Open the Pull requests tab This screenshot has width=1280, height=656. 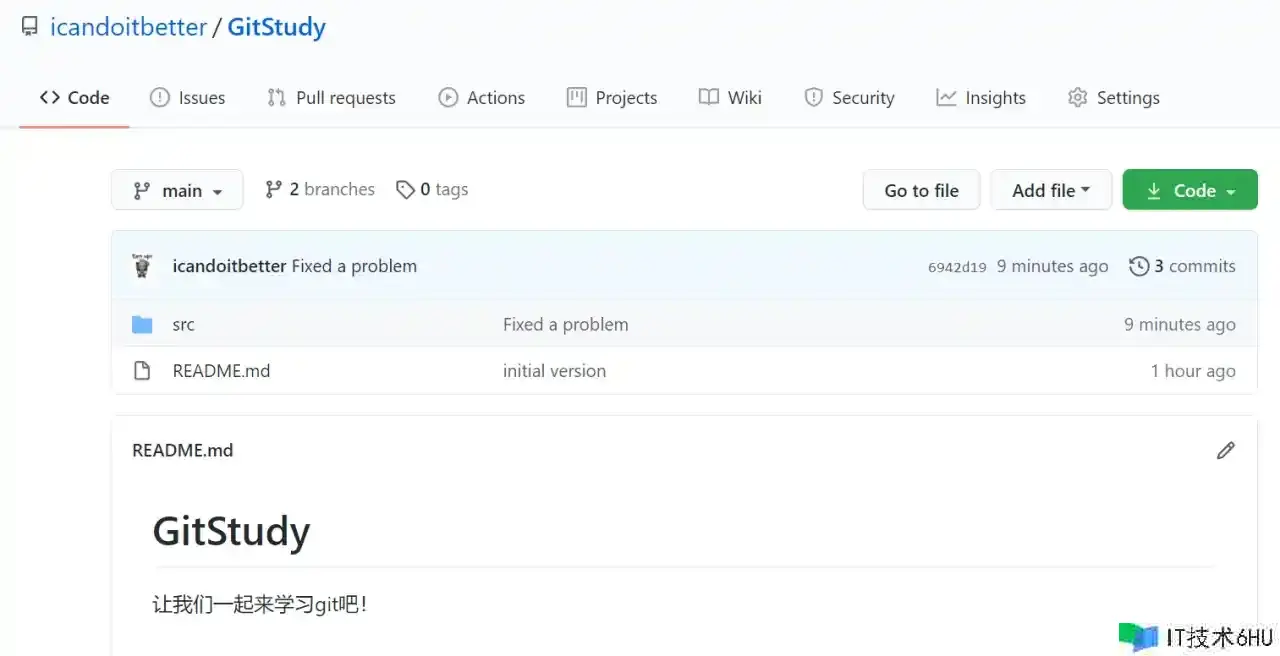point(331,97)
